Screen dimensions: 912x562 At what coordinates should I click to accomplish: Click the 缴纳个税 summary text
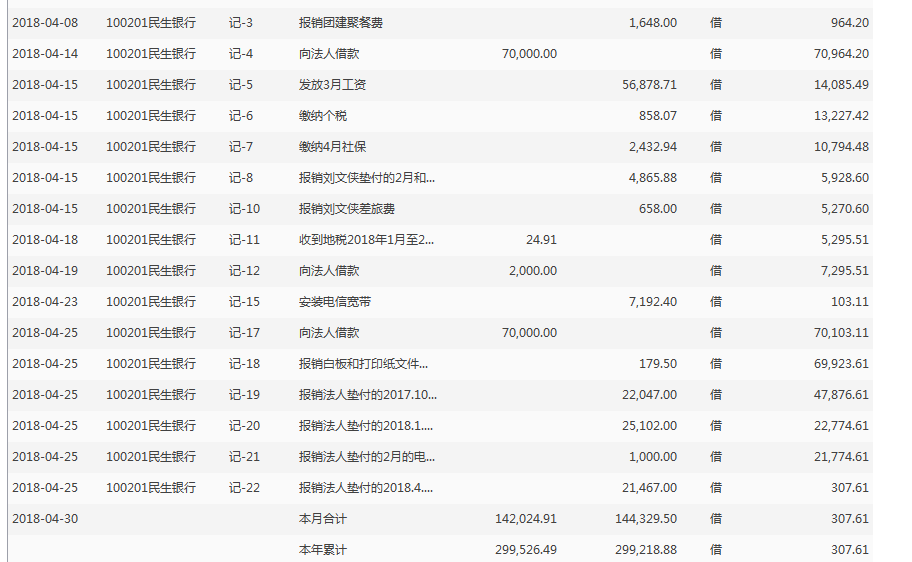[x=322, y=116]
